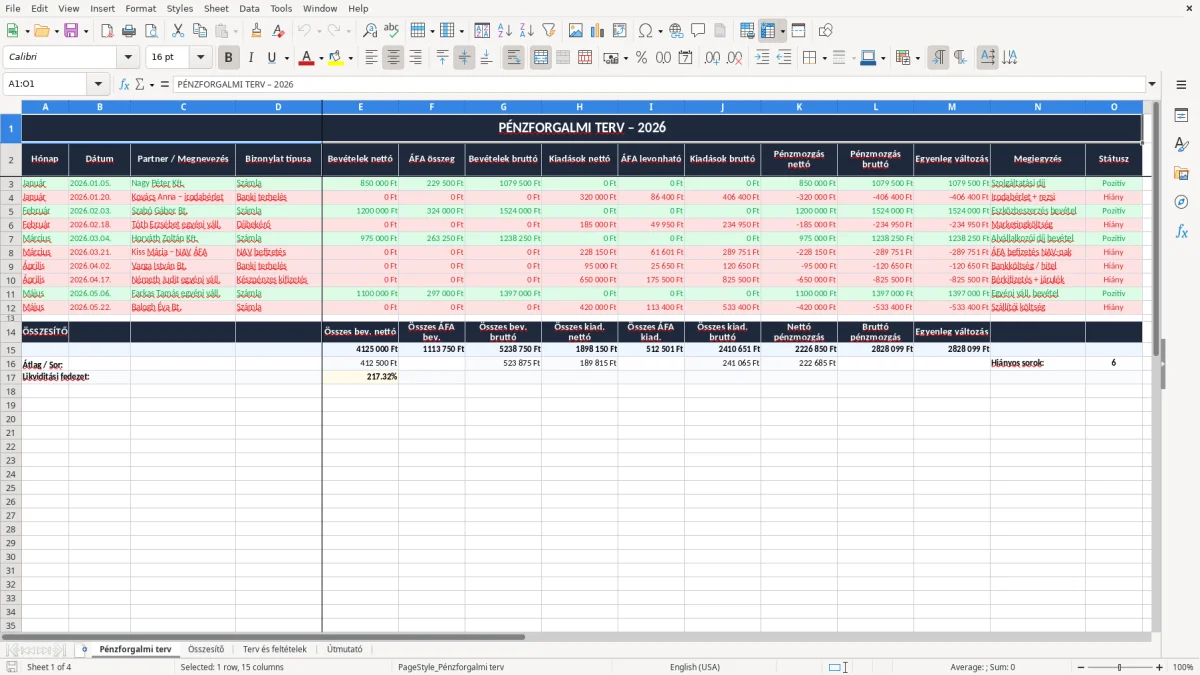
Task: Save the document with the floppy icon
Action: click(71, 31)
